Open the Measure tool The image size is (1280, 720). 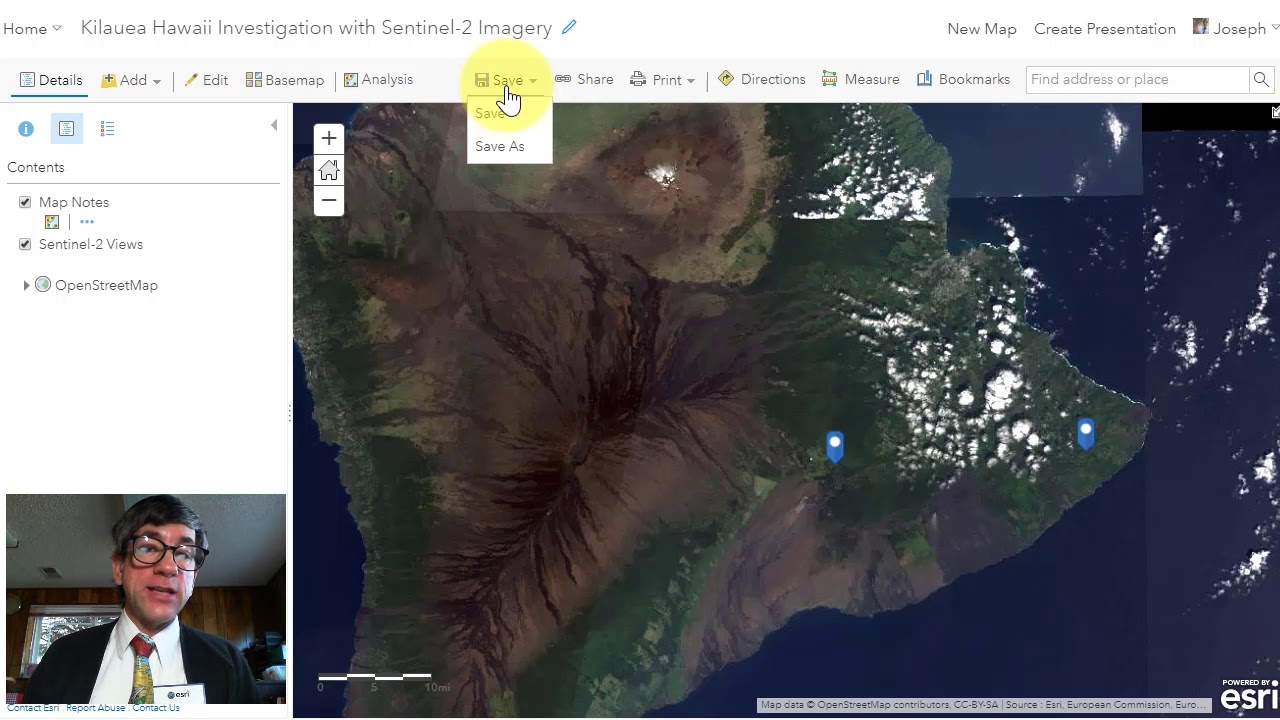(860, 80)
